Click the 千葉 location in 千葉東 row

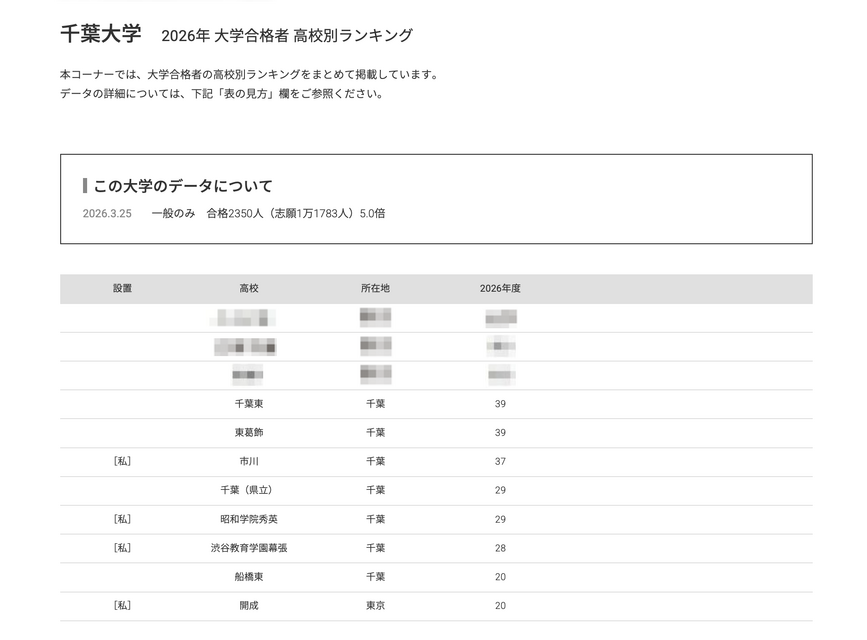pyautogui.click(x=375, y=404)
